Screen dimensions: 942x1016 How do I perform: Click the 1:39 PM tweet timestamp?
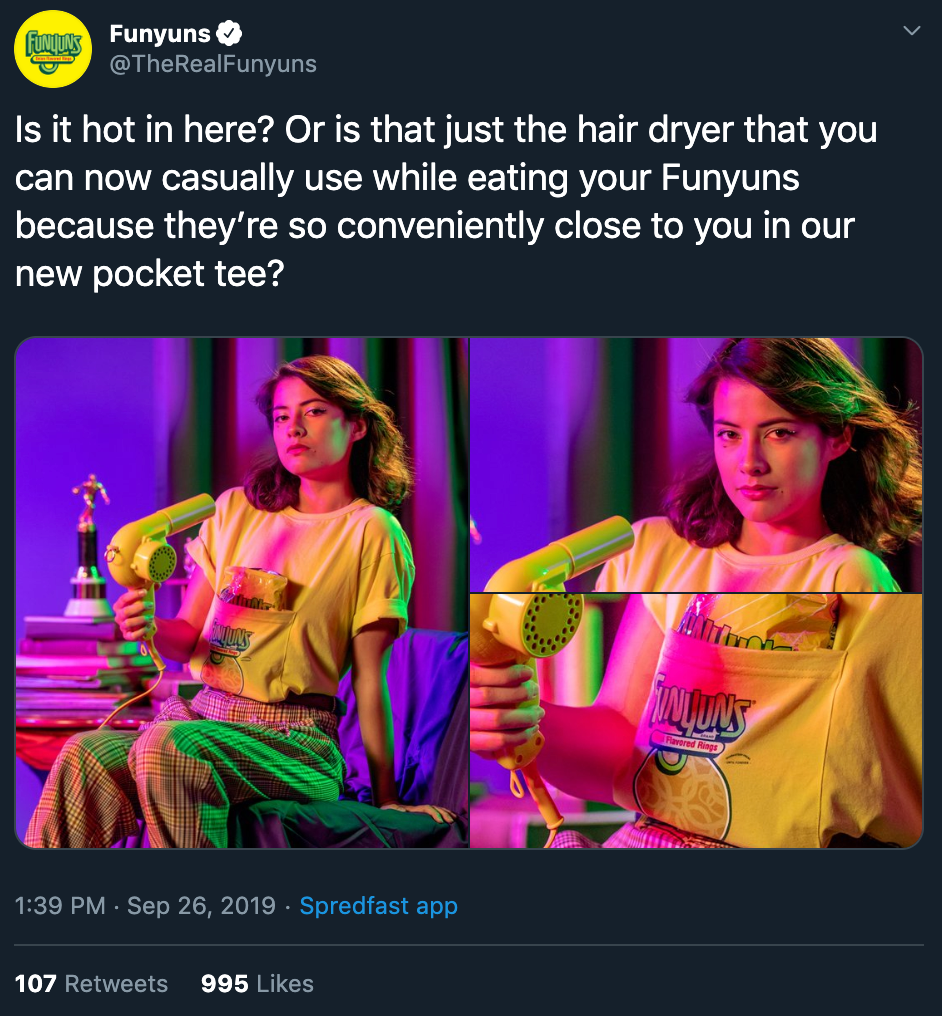pyautogui.click(x=60, y=905)
